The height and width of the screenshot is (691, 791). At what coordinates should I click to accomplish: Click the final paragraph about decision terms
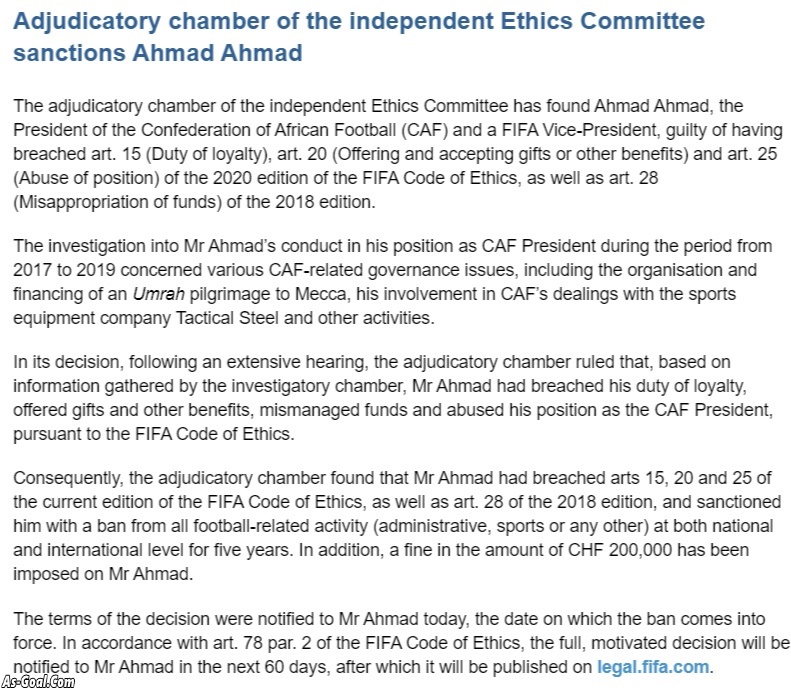(395, 643)
